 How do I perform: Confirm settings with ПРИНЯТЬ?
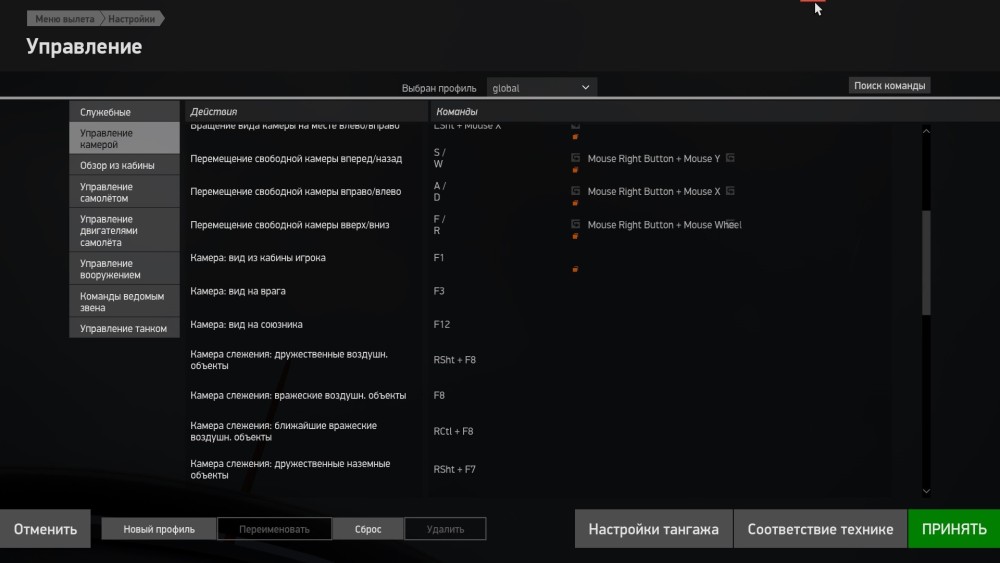954,529
